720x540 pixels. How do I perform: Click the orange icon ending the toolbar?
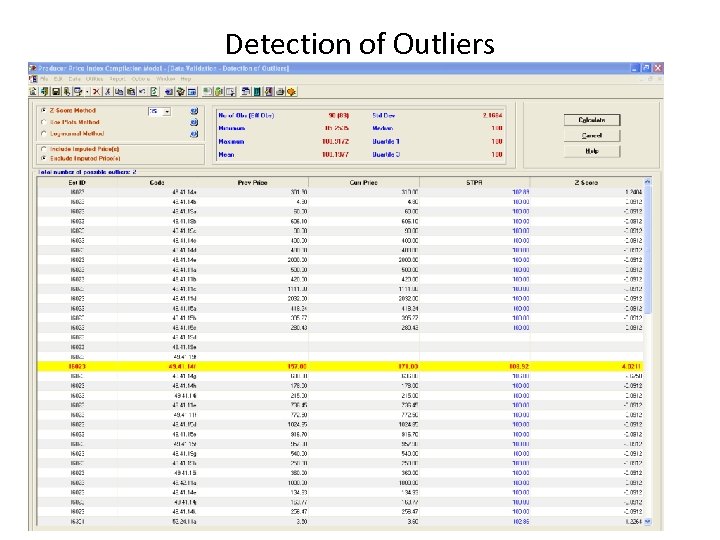point(291,92)
